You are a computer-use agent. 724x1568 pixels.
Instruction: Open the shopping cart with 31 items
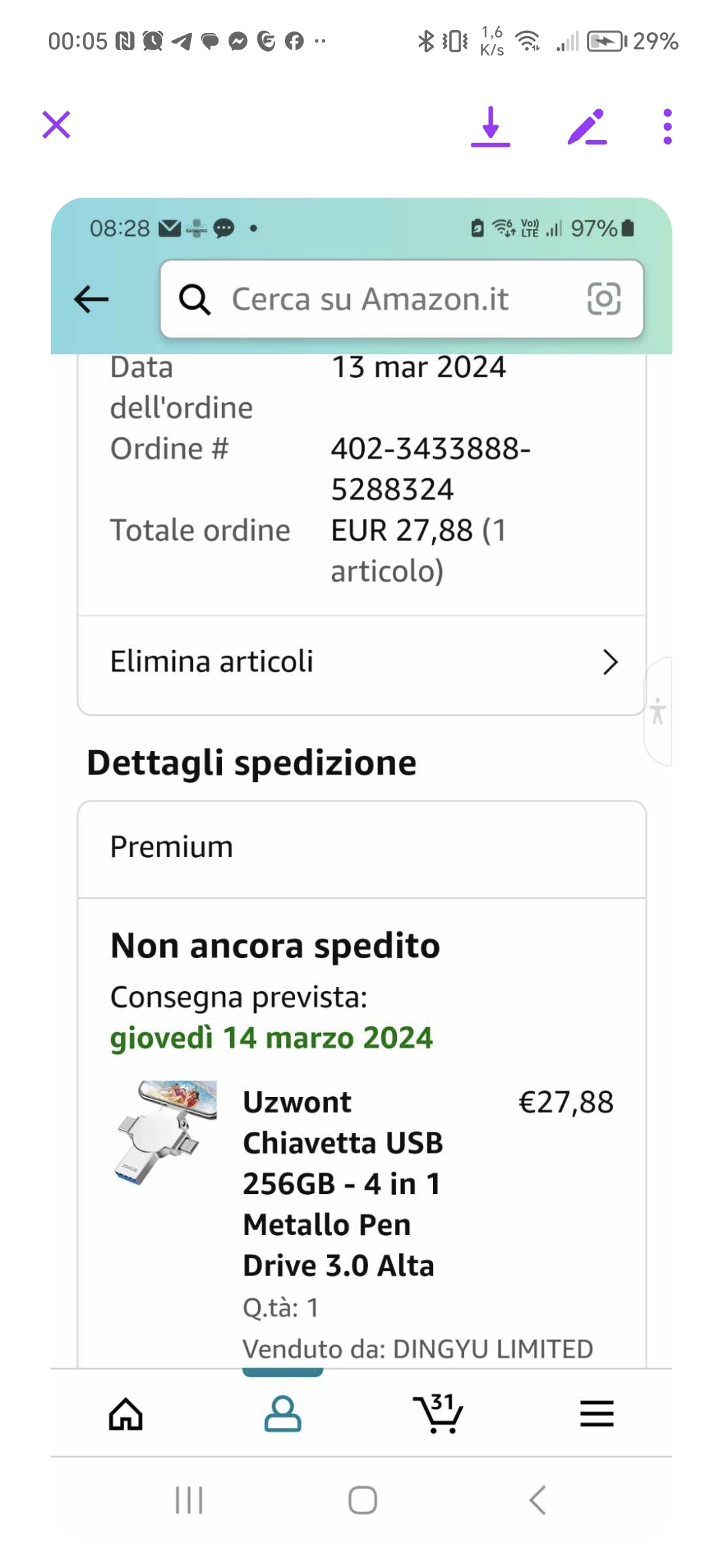coord(438,1414)
